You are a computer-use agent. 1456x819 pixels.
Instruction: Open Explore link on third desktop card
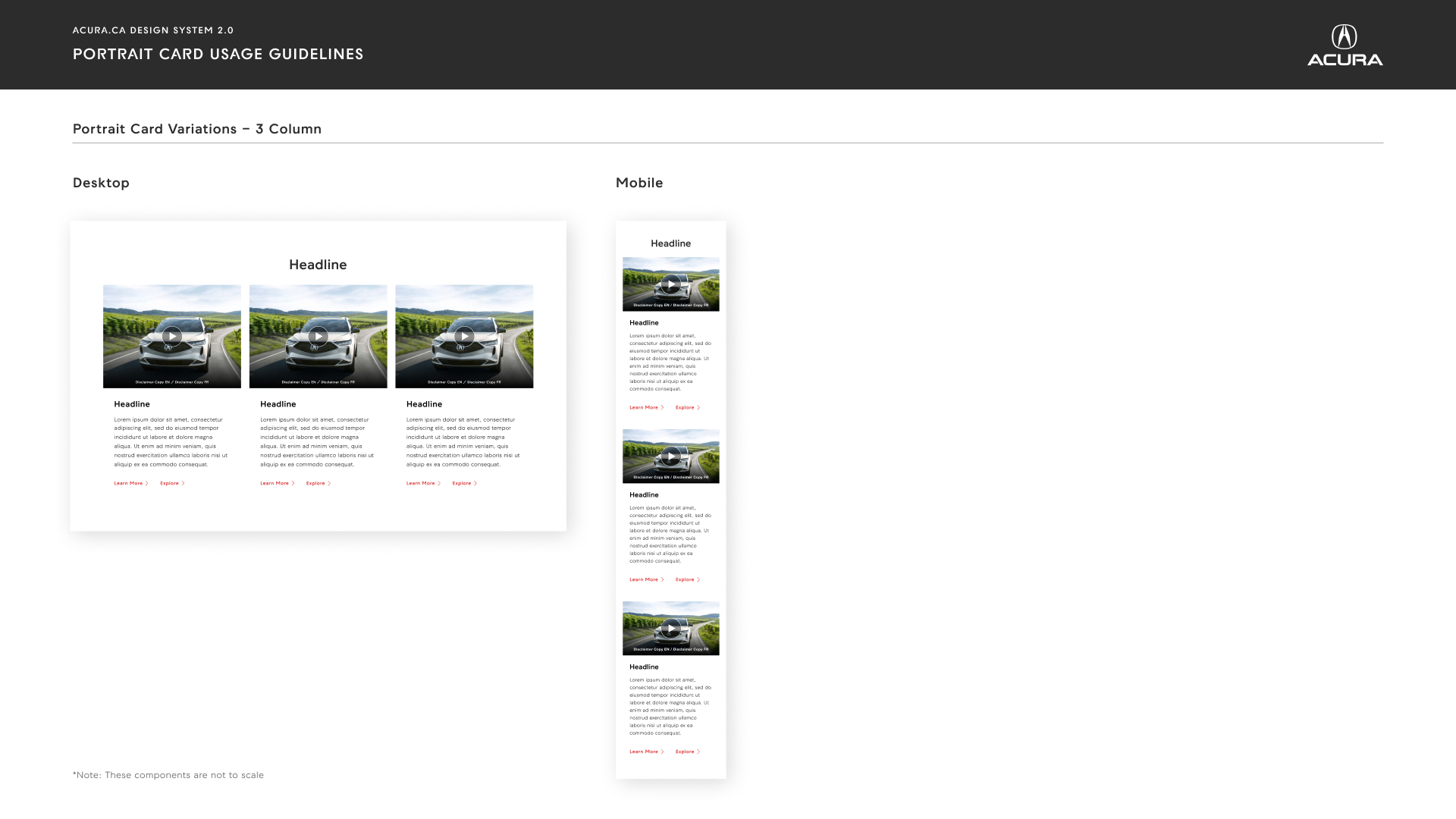pos(465,483)
